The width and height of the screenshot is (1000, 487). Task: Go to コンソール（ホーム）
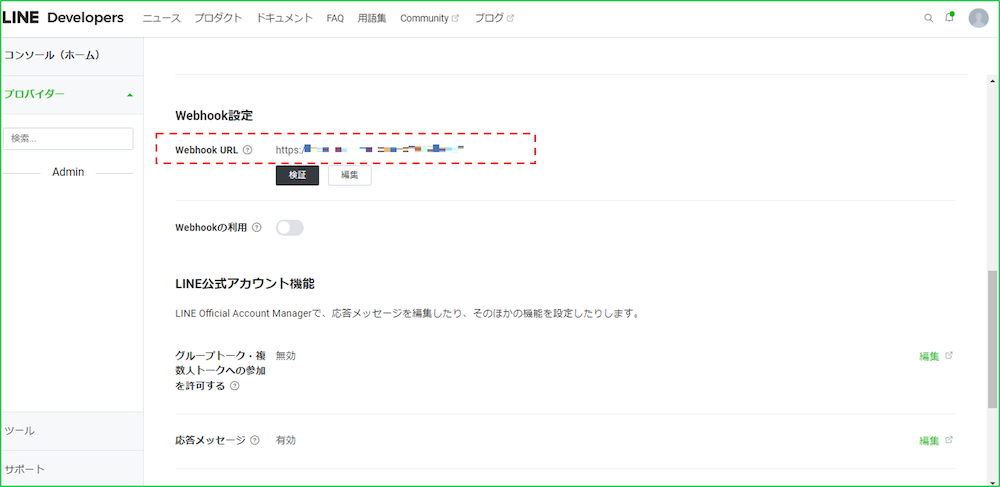[53, 55]
